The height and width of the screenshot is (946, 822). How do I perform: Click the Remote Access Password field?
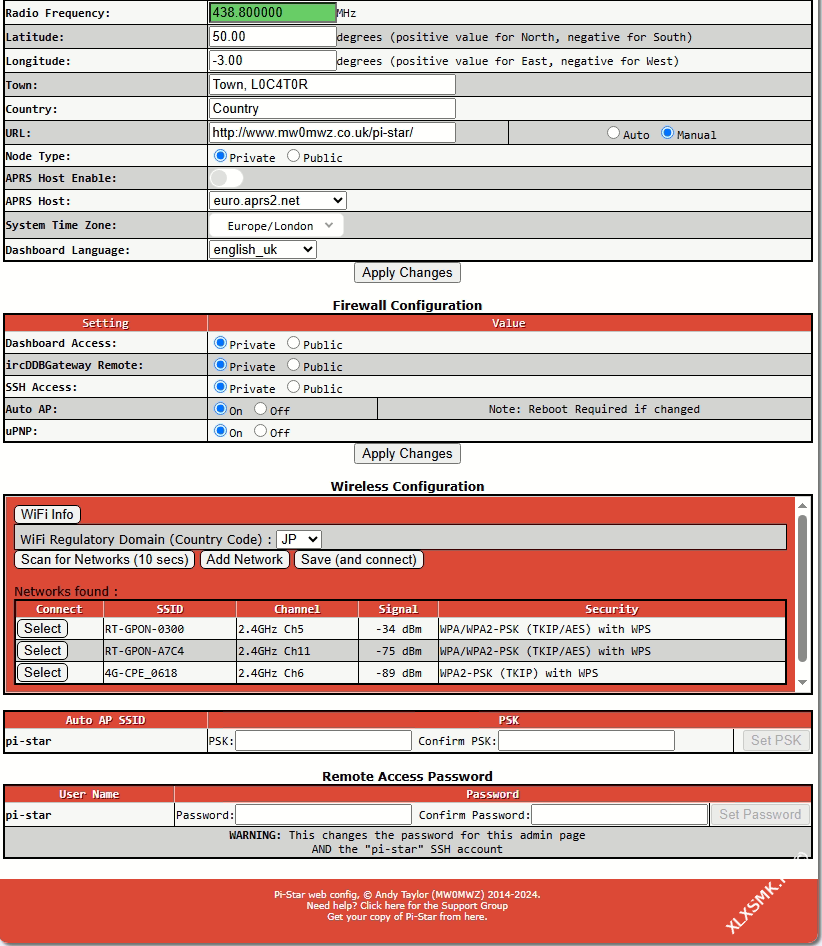click(323, 814)
